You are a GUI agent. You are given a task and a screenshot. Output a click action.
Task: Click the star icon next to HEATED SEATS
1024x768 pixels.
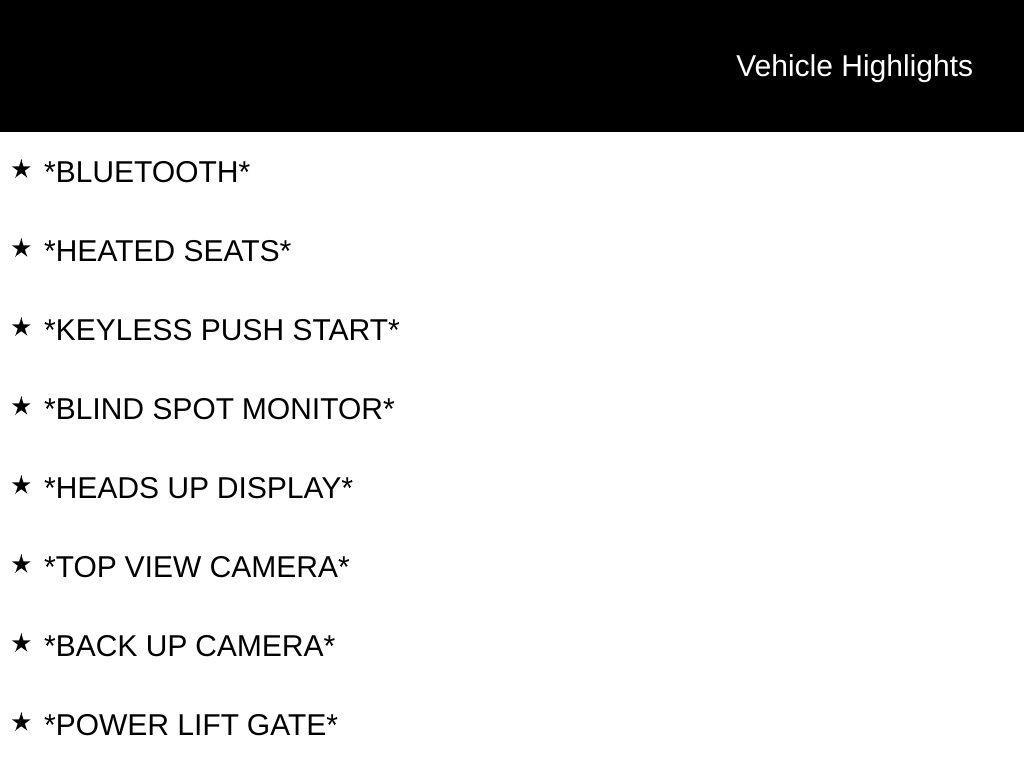[x=21, y=248]
